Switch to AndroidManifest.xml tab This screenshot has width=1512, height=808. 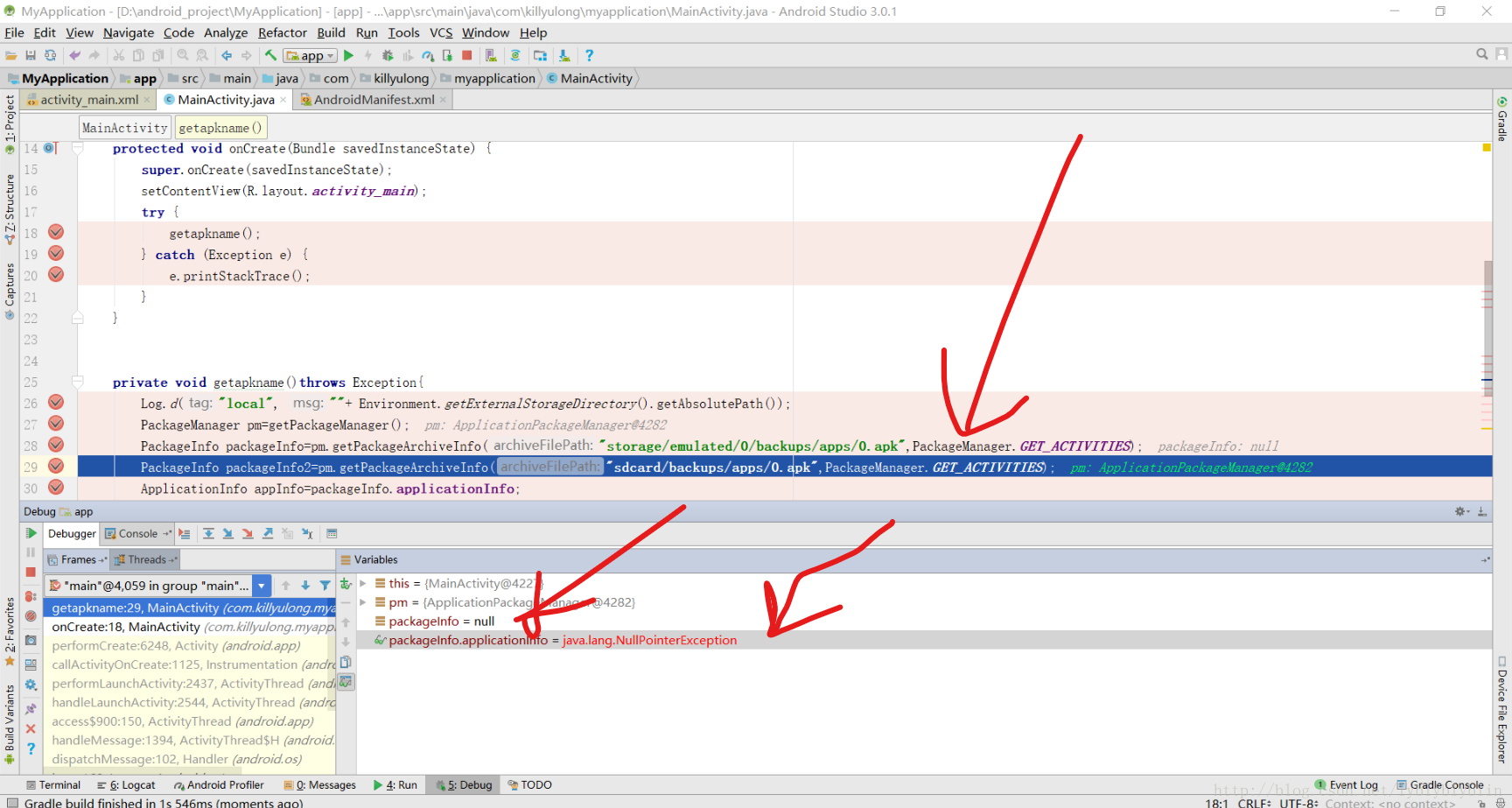pos(374,100)
